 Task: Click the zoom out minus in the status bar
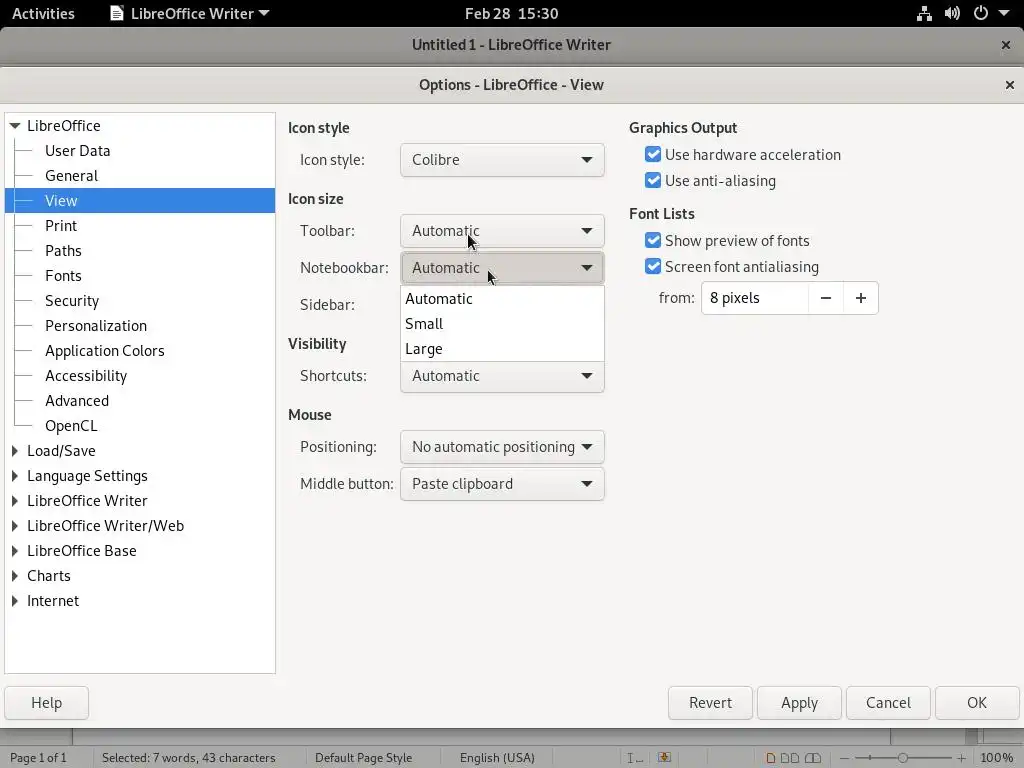coord(844,758)
